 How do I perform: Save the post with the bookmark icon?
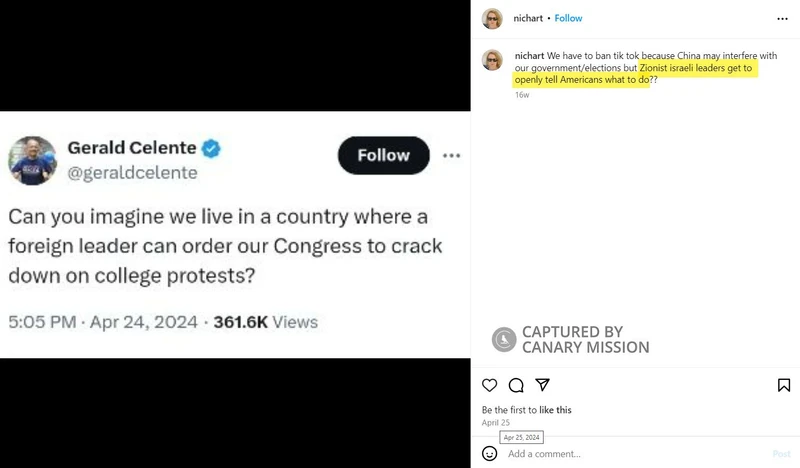coord(784,385)
